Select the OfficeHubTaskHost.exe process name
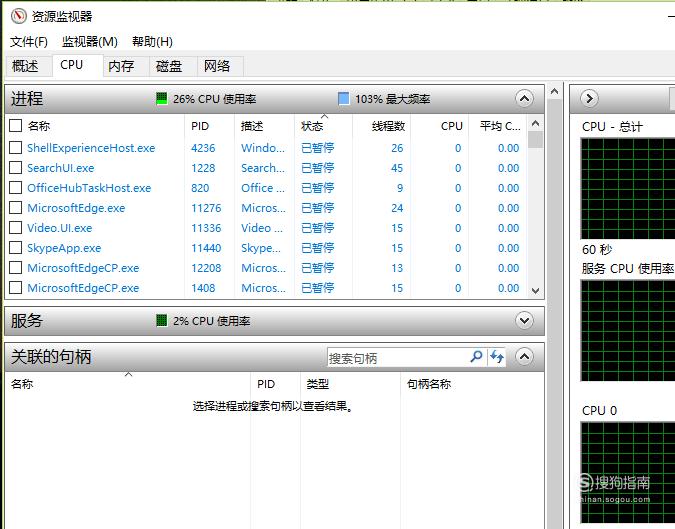 point(89,188)
